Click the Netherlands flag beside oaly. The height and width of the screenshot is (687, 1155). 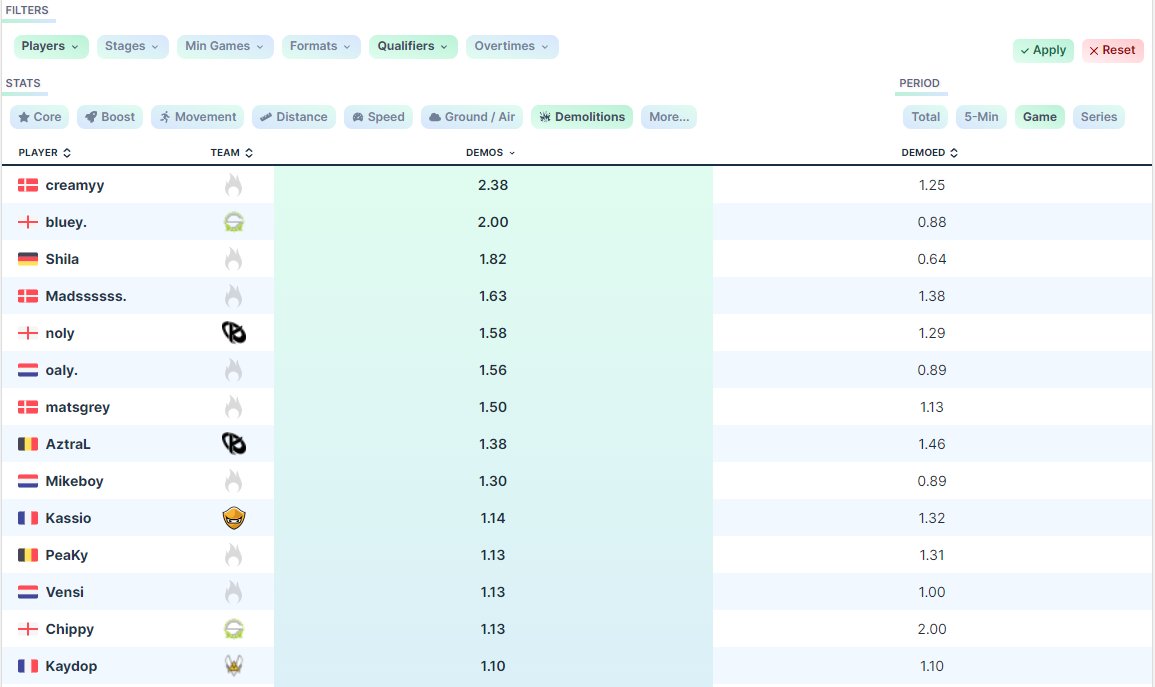tap(28, 370)
